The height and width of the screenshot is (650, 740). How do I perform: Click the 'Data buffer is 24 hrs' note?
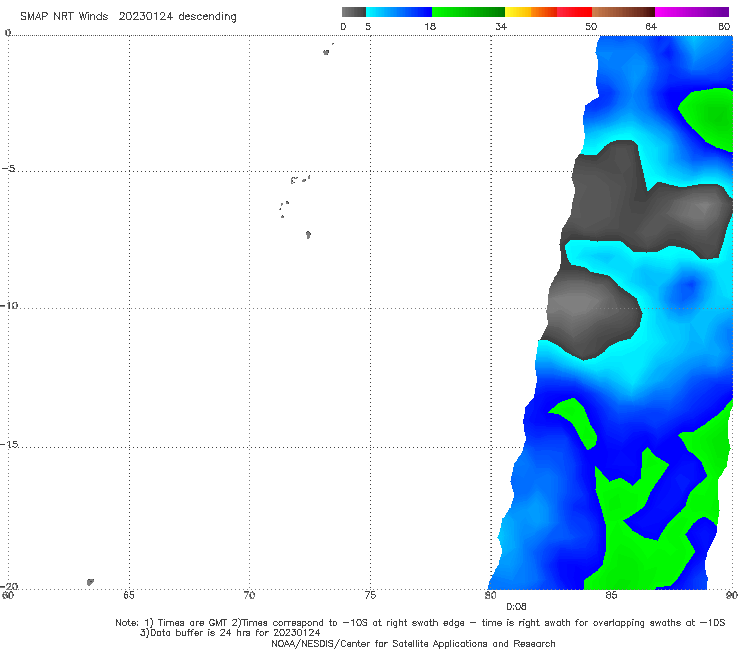click(x=230, y=633)
